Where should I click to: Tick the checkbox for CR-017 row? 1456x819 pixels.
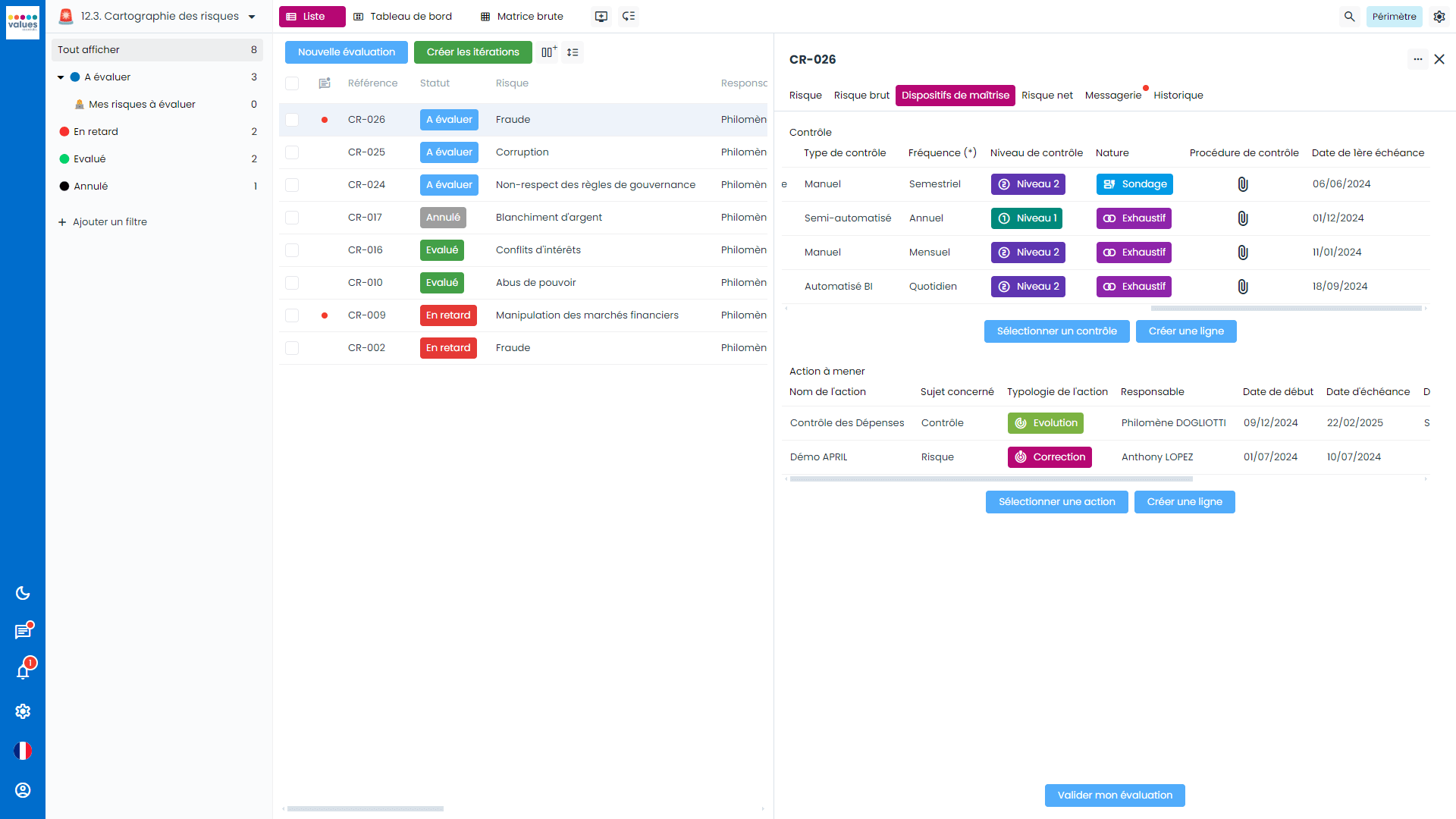pos(292,218)
